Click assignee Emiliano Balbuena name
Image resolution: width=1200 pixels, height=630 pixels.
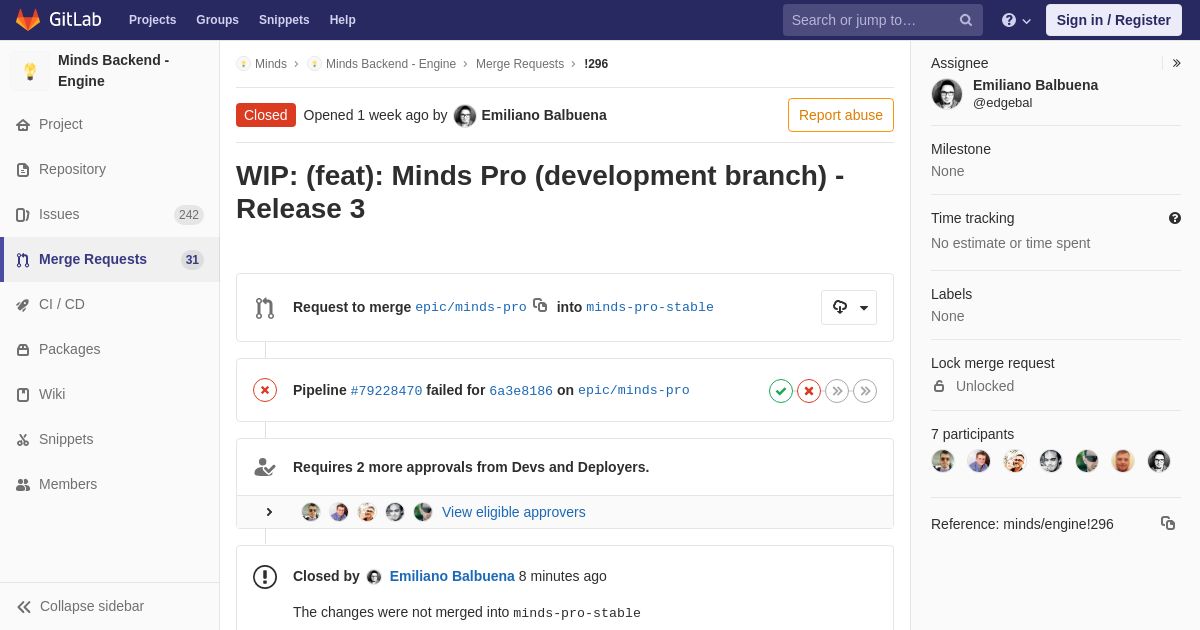point(1035,85)
